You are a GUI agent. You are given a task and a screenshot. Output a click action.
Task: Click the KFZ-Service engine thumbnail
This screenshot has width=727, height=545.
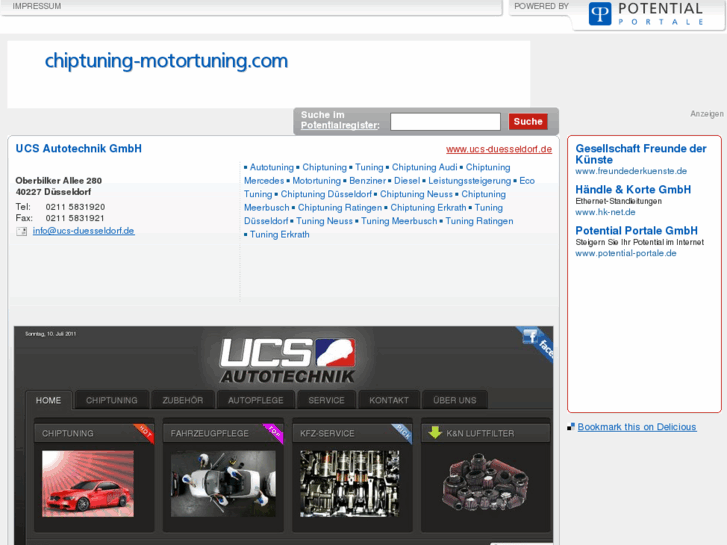coord(350,484)
